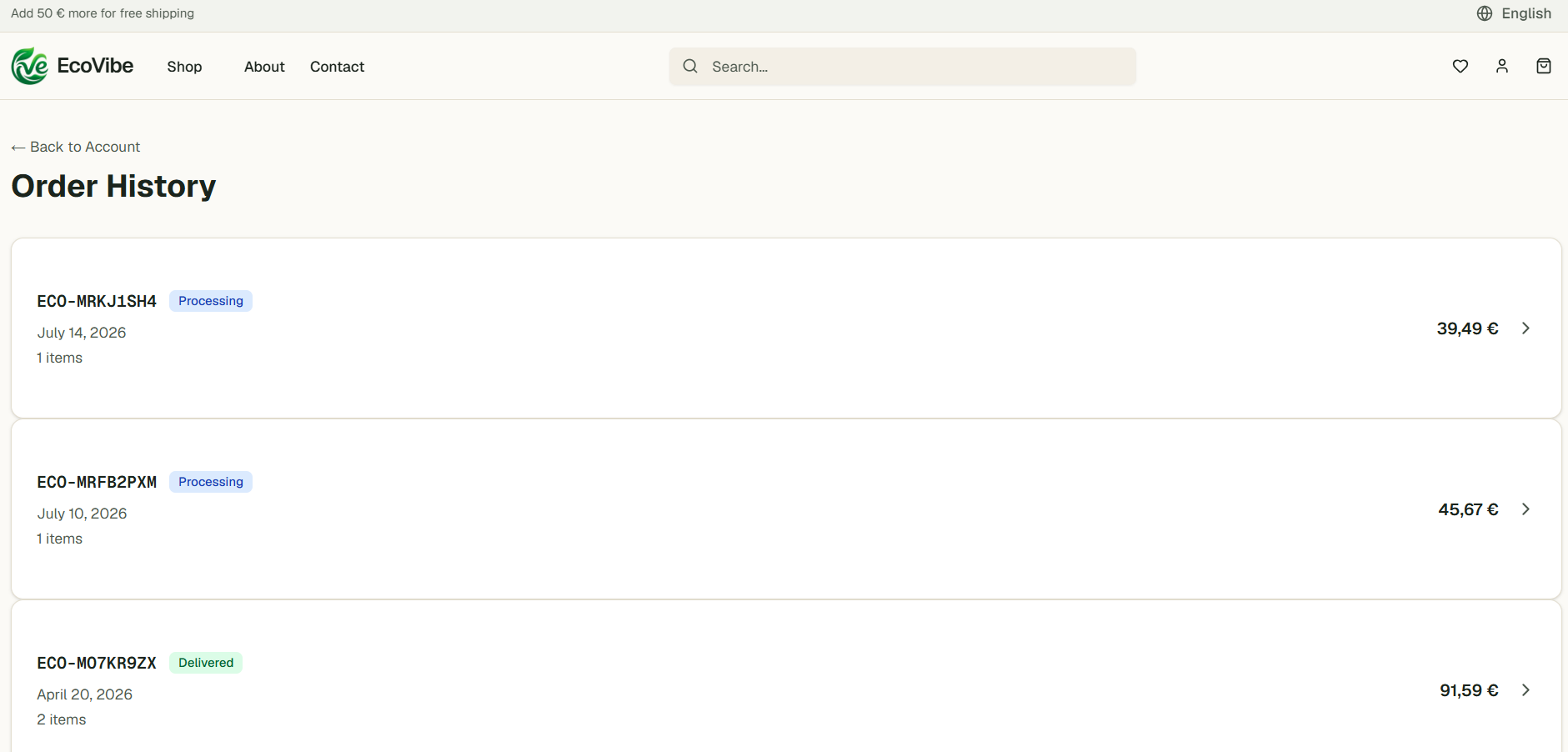This screenshot has width=1568, height=752.
Task: Click the 39,49 € order total
Action: 1467,328
